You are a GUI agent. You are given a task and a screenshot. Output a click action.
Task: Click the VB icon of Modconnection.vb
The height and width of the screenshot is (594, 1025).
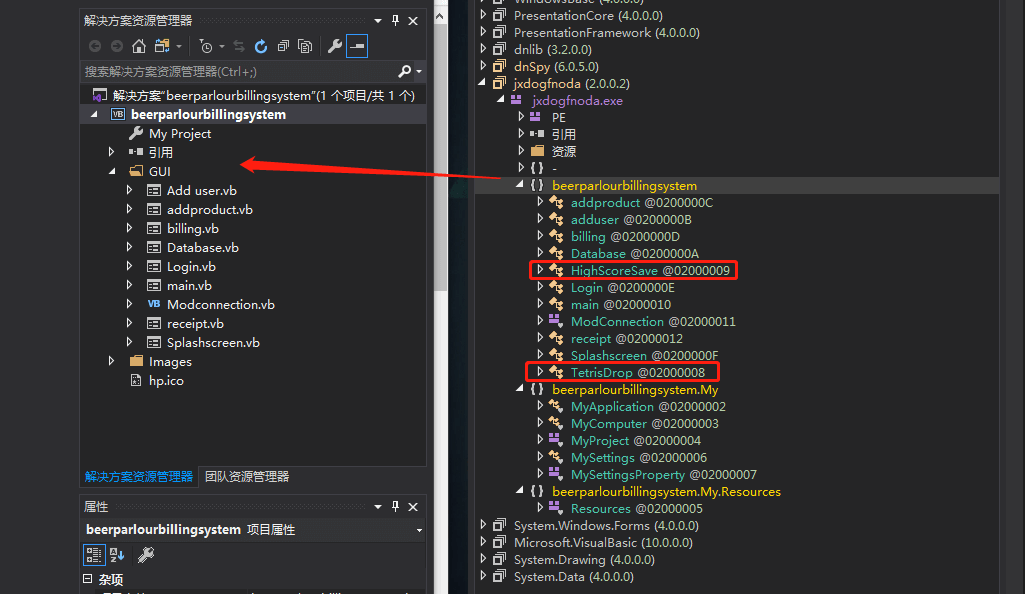pos(154,304)
